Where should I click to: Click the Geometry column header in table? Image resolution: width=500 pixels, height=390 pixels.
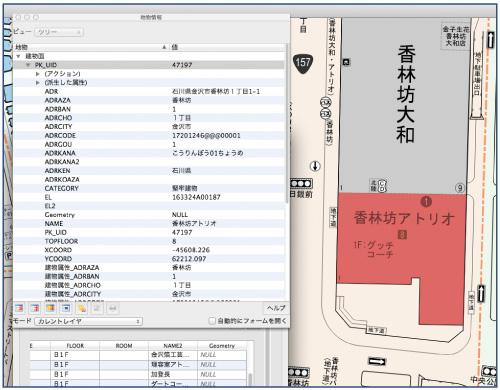pyautogui.click(x=222, y=346)
